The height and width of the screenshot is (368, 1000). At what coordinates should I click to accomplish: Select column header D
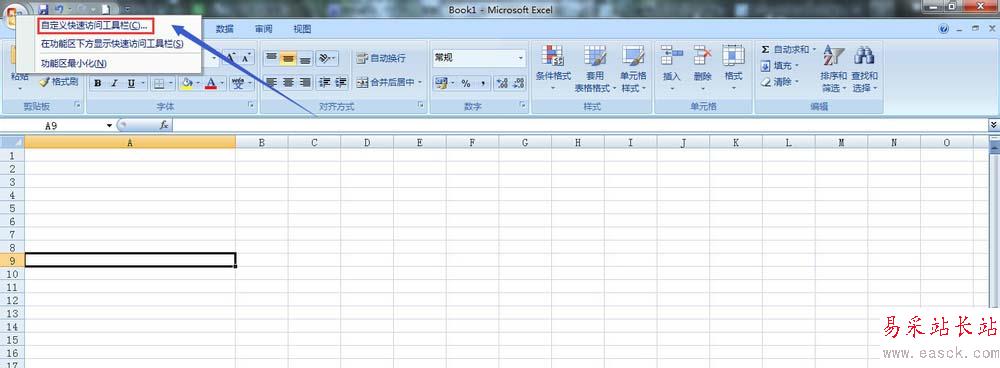coord(367,143)
